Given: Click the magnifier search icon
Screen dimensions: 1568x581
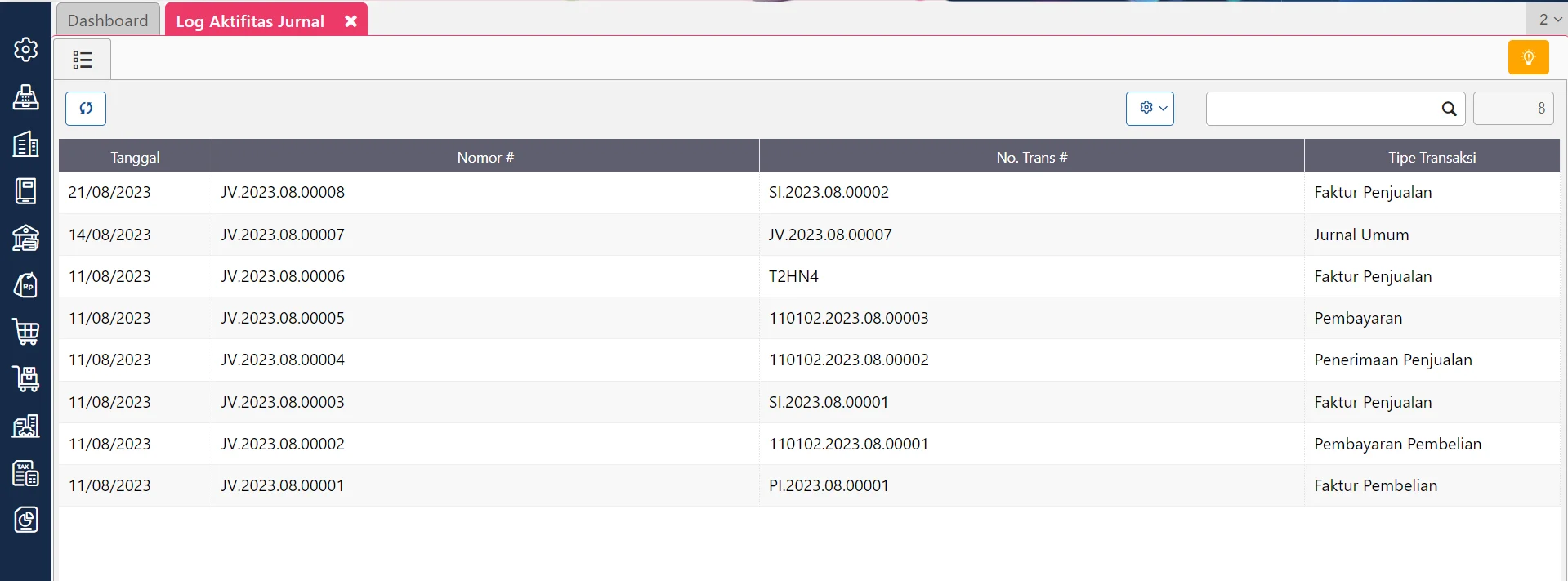Looking at the screenshot, I should tap(1449, 109).
